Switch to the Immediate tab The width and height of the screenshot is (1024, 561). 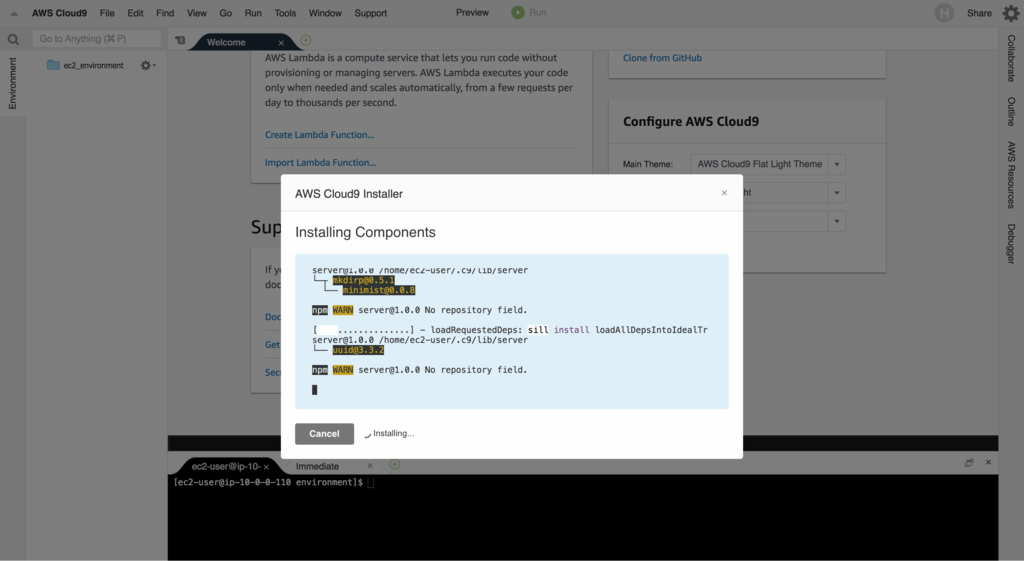pyautogui.click(x=317, y=466)
